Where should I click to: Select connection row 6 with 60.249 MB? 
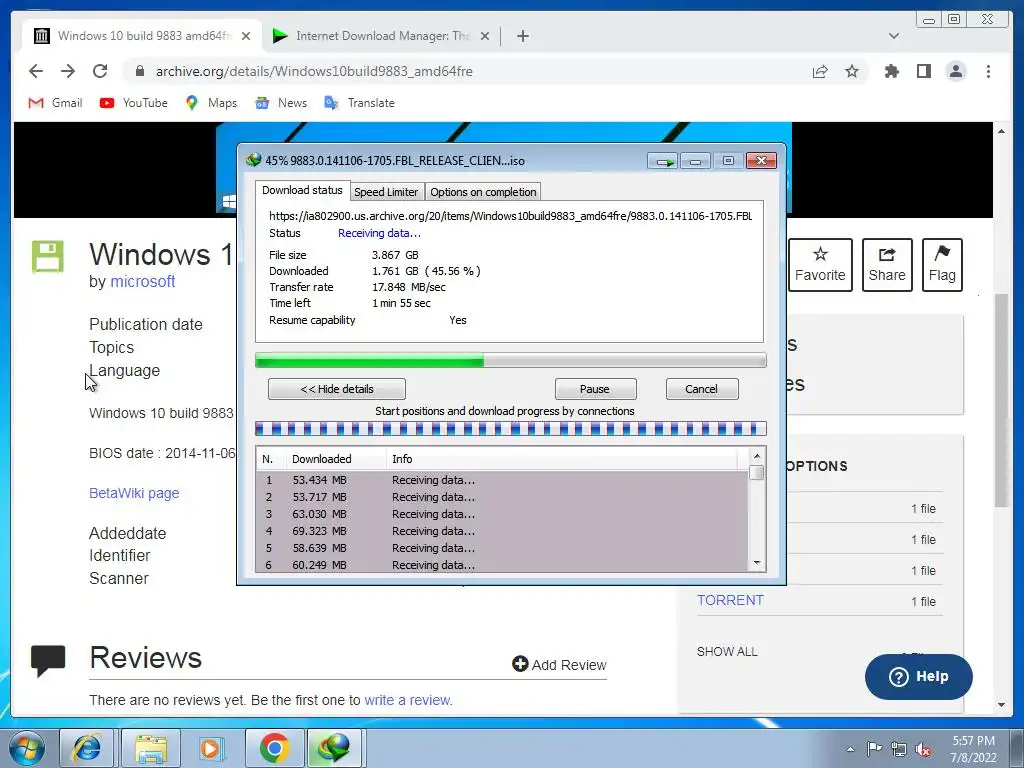click(502, 564)
